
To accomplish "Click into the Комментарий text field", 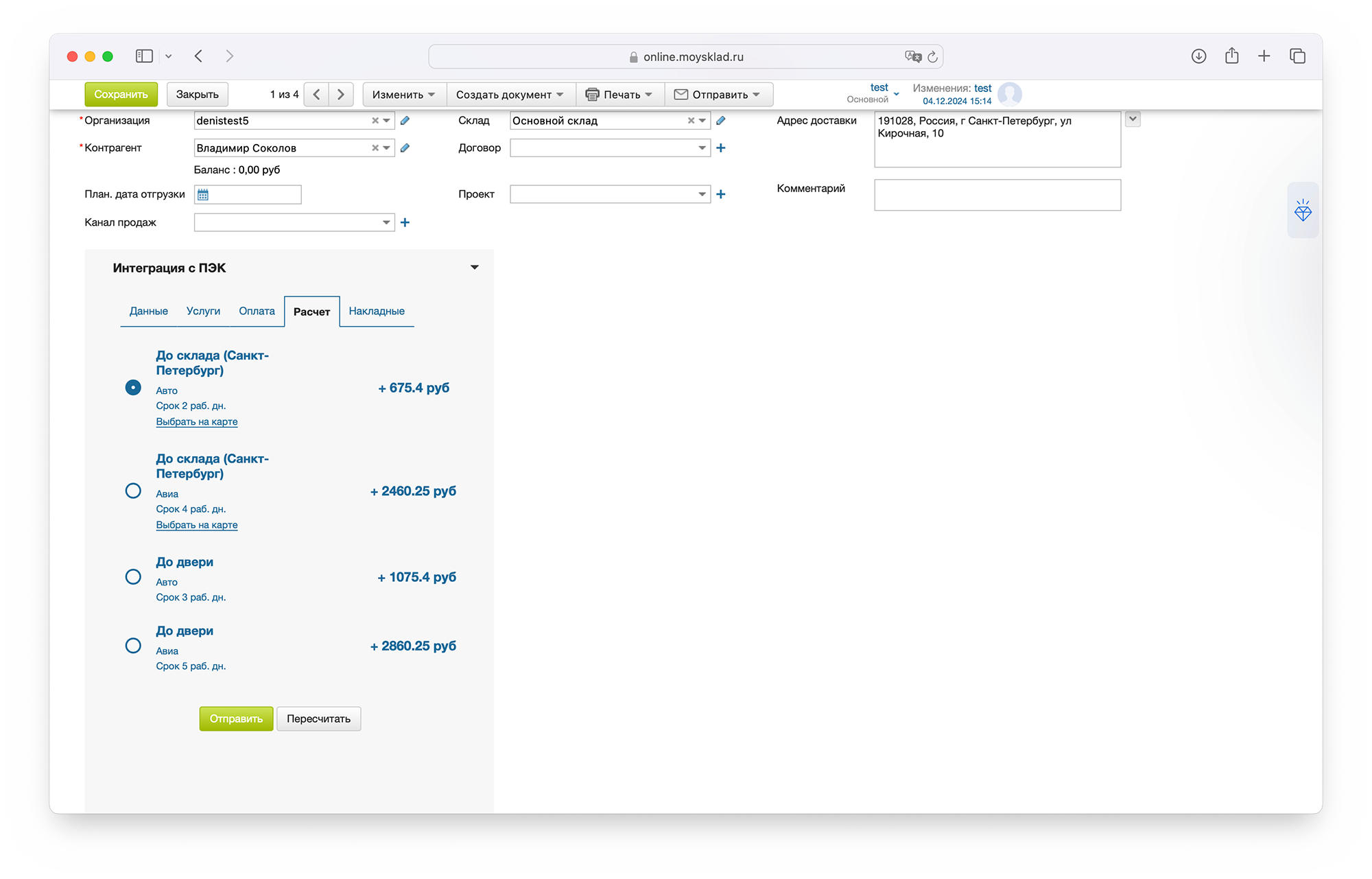I will (997, 195).
